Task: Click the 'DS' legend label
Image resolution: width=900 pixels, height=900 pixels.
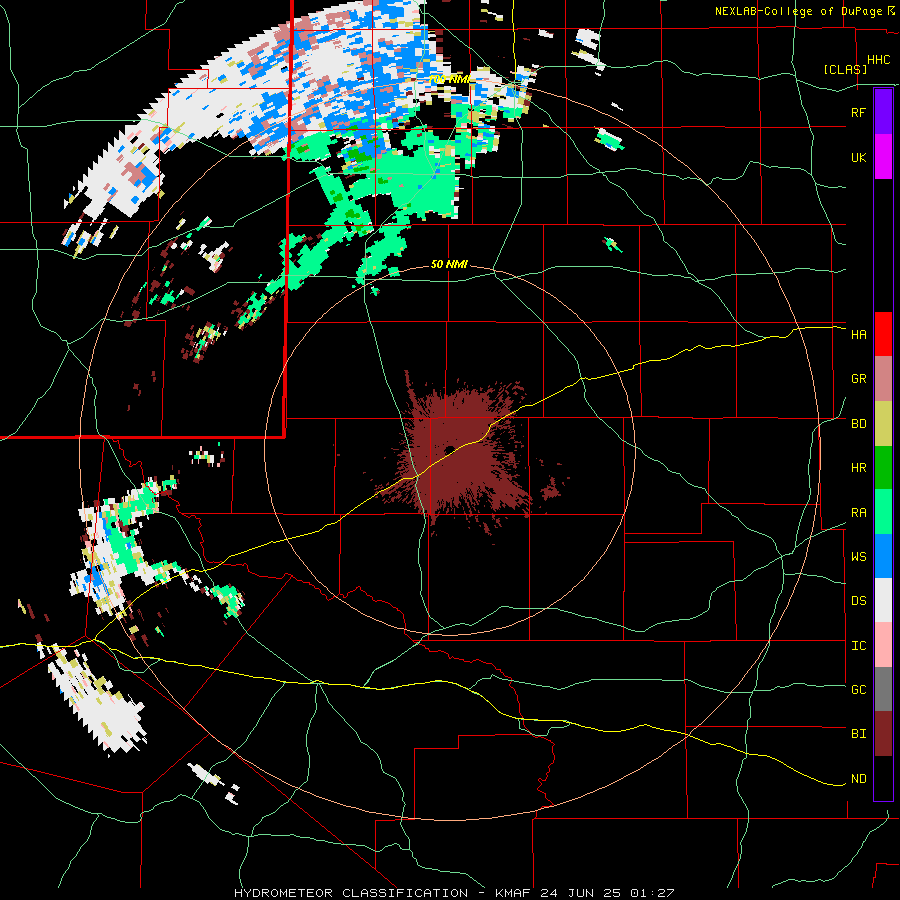Action: [x=858, y=601]
